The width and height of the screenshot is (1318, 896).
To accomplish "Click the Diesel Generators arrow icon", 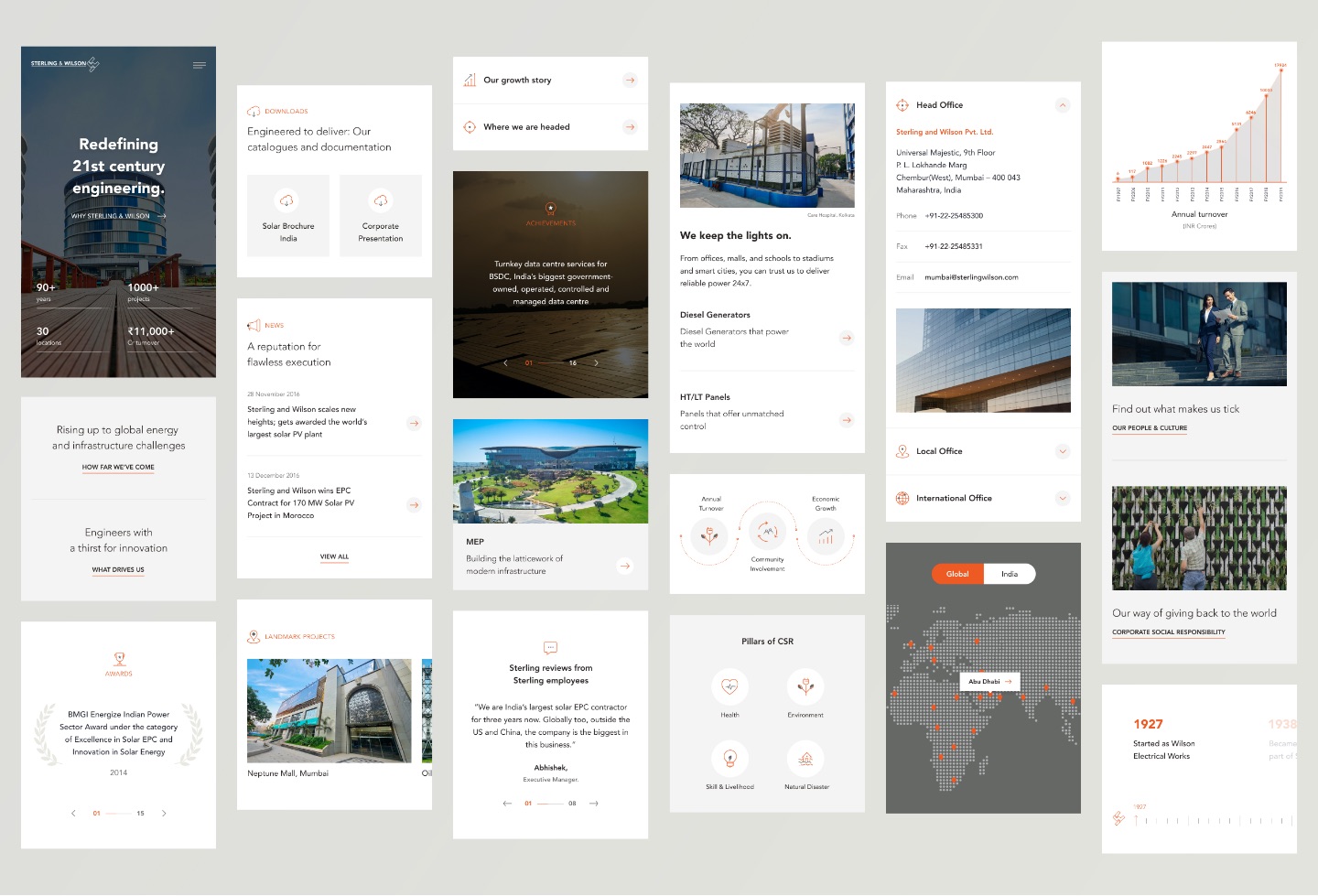I will [847, 338].
